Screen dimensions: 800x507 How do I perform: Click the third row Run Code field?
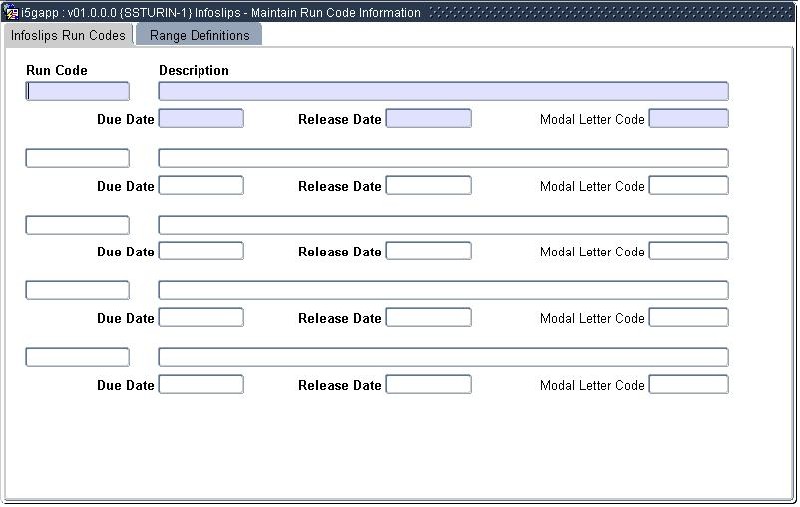coord(77,225)
